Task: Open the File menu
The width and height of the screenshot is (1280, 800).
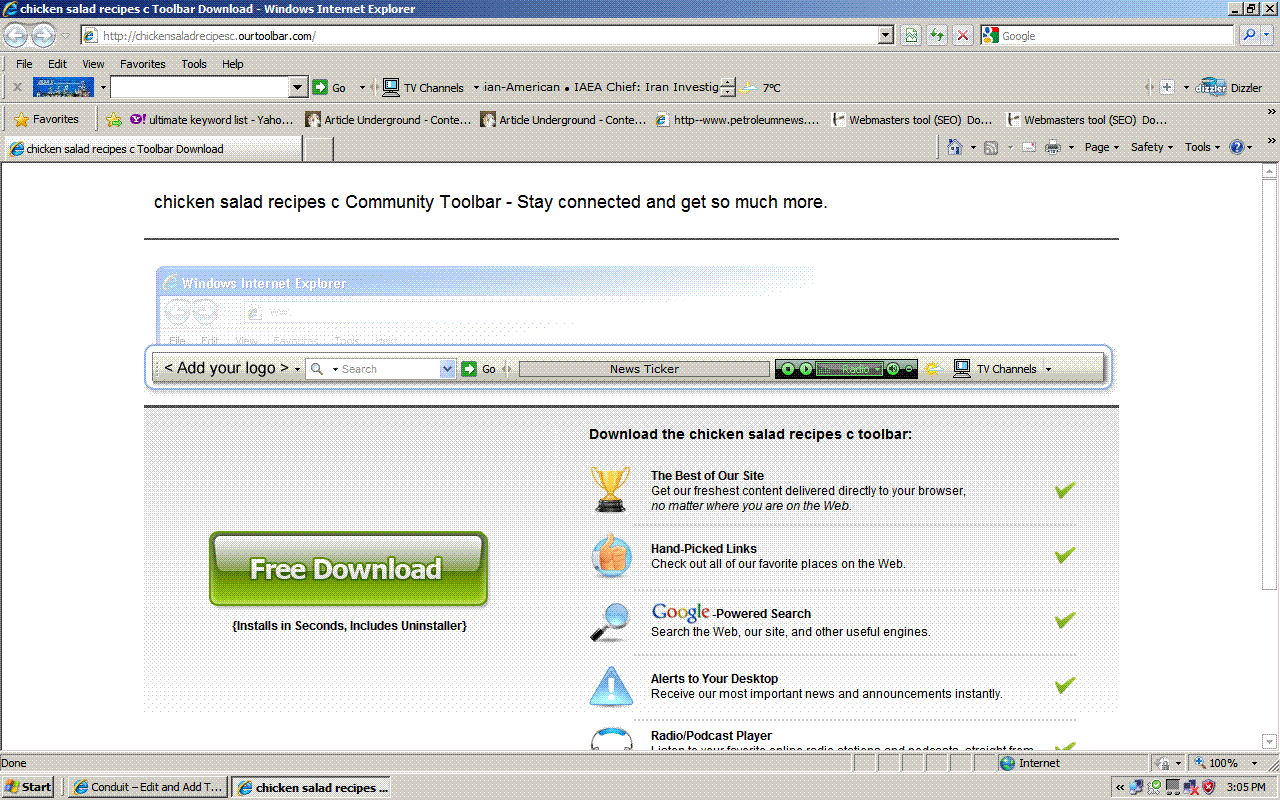Action: [24, 64]
